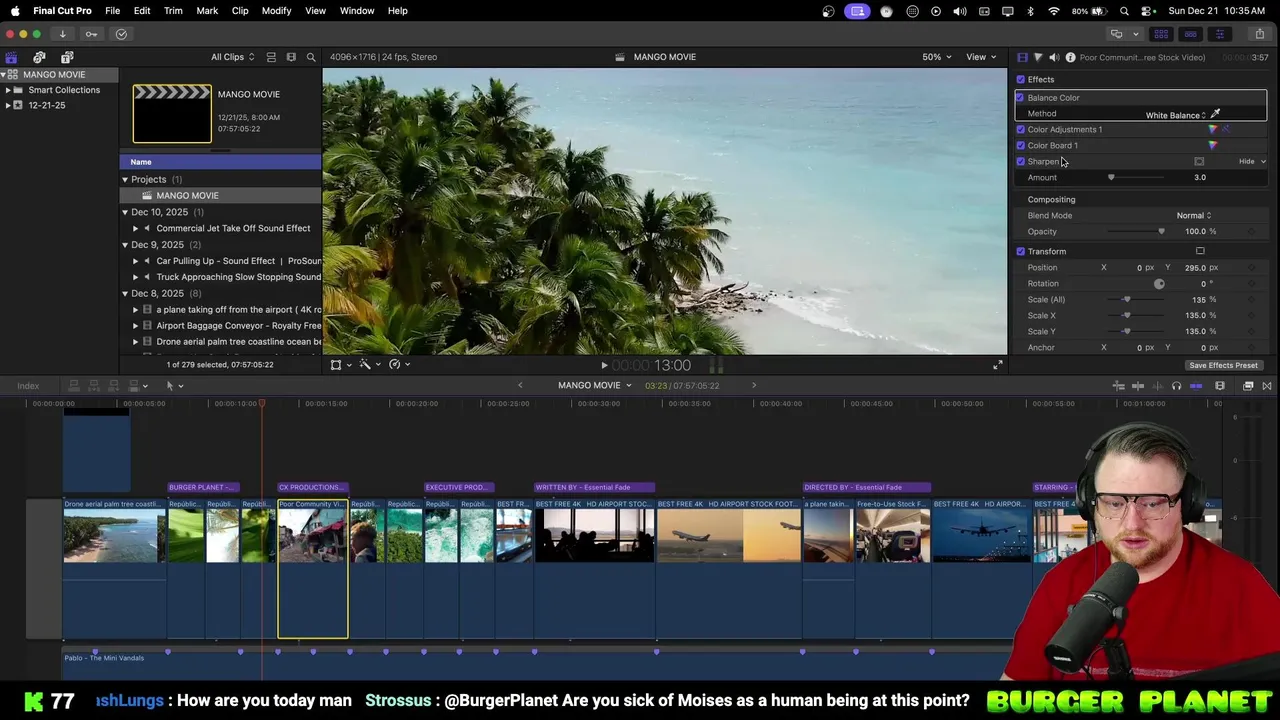
Task: Open the Trim menu
Action: tap(173, 11)
